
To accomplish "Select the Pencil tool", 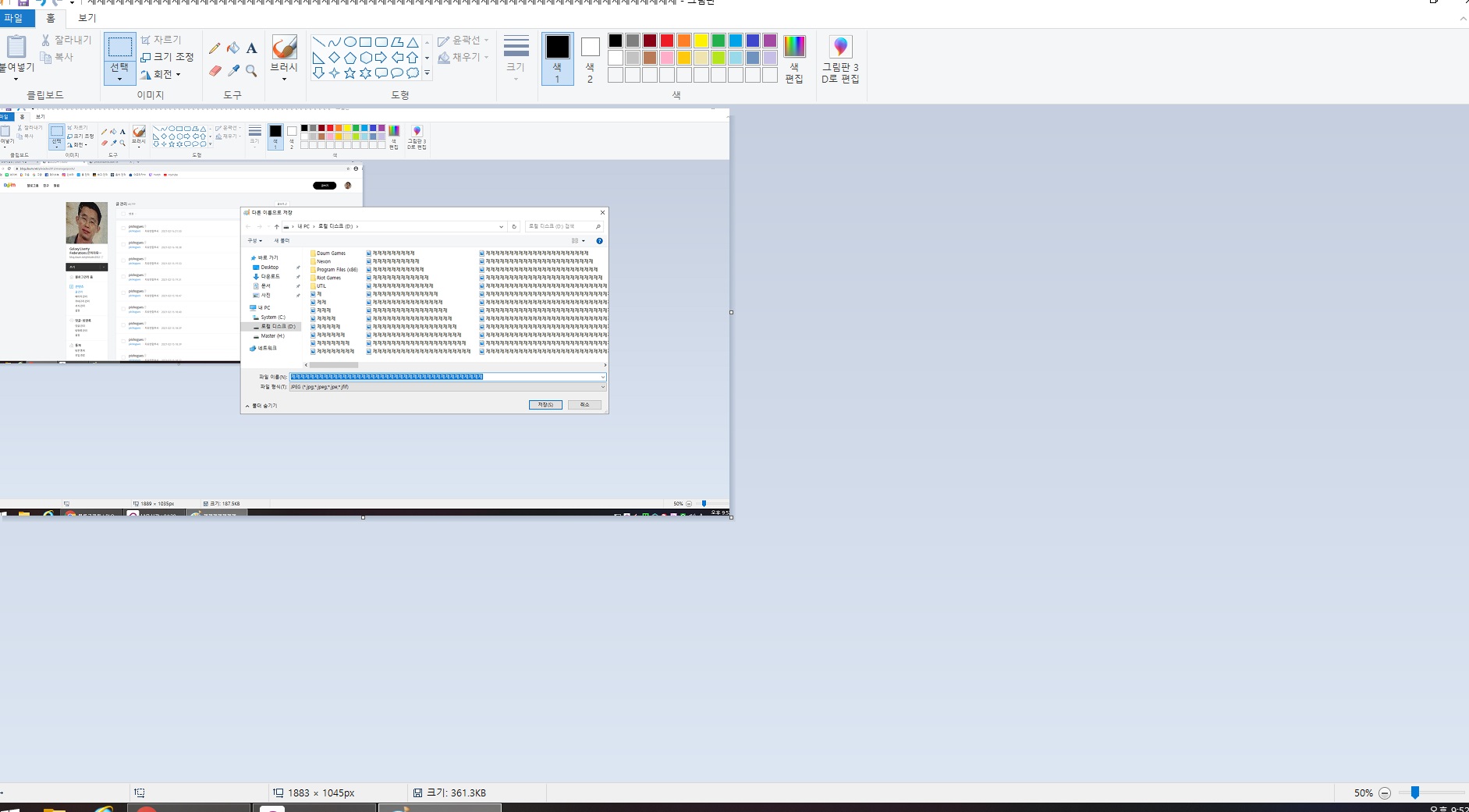I will [215, 48].
